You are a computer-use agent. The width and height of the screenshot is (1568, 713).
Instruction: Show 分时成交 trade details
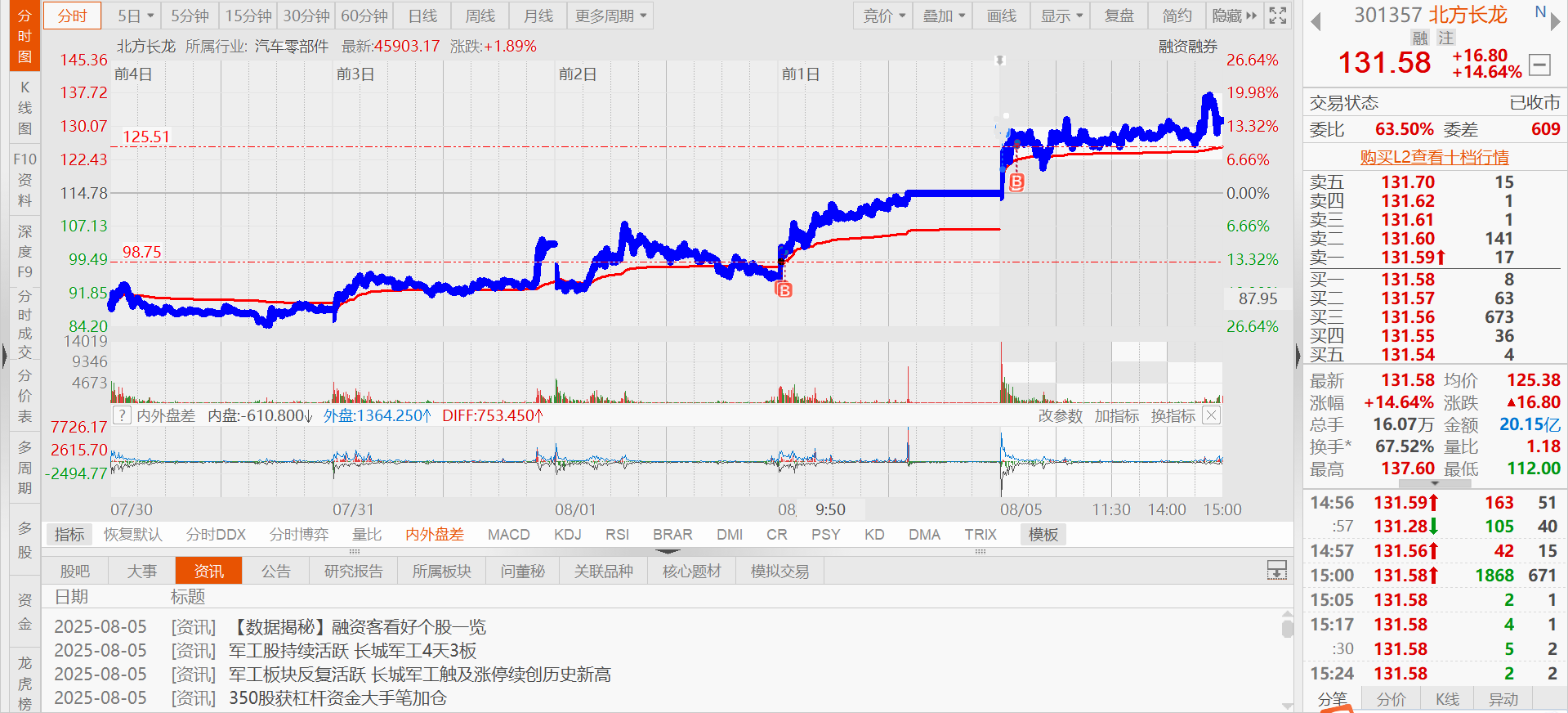click(25, 324)
